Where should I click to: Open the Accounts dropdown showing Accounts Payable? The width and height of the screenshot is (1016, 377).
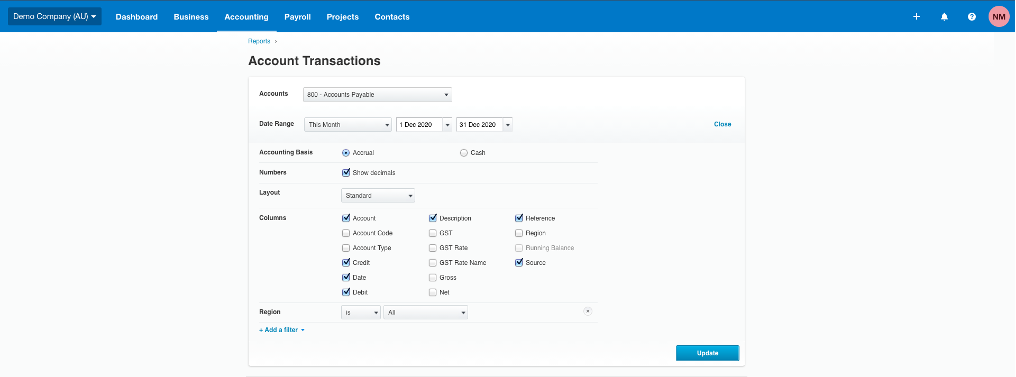377,95
